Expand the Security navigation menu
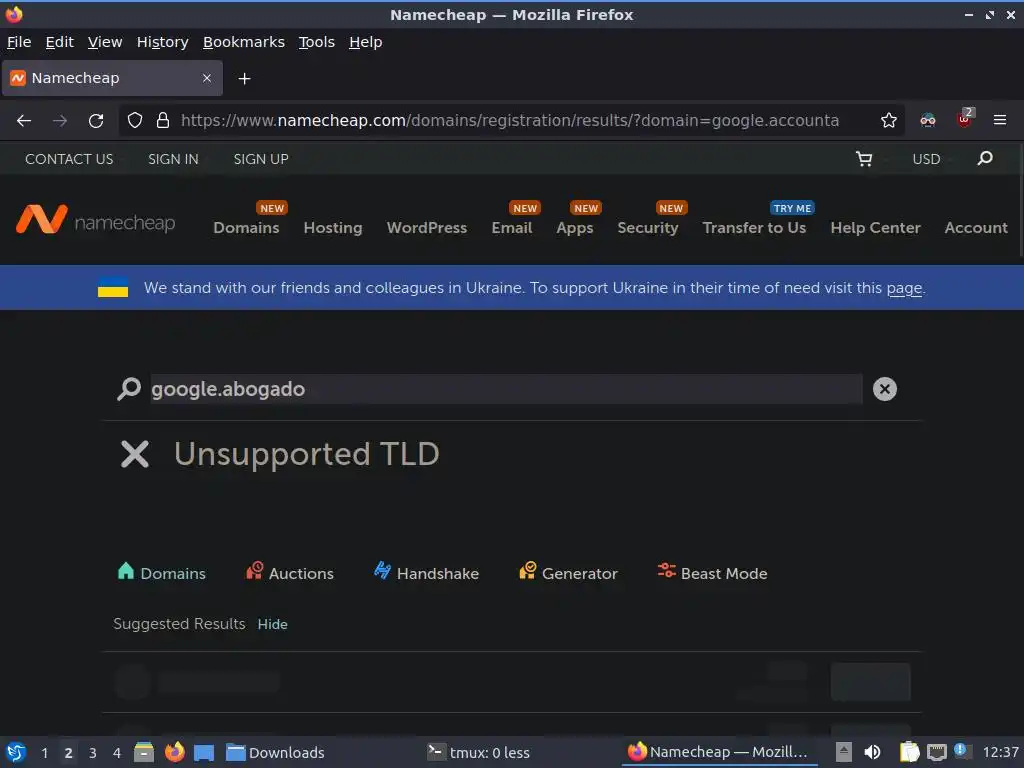The image size is (1024, 768). [648, 227]
